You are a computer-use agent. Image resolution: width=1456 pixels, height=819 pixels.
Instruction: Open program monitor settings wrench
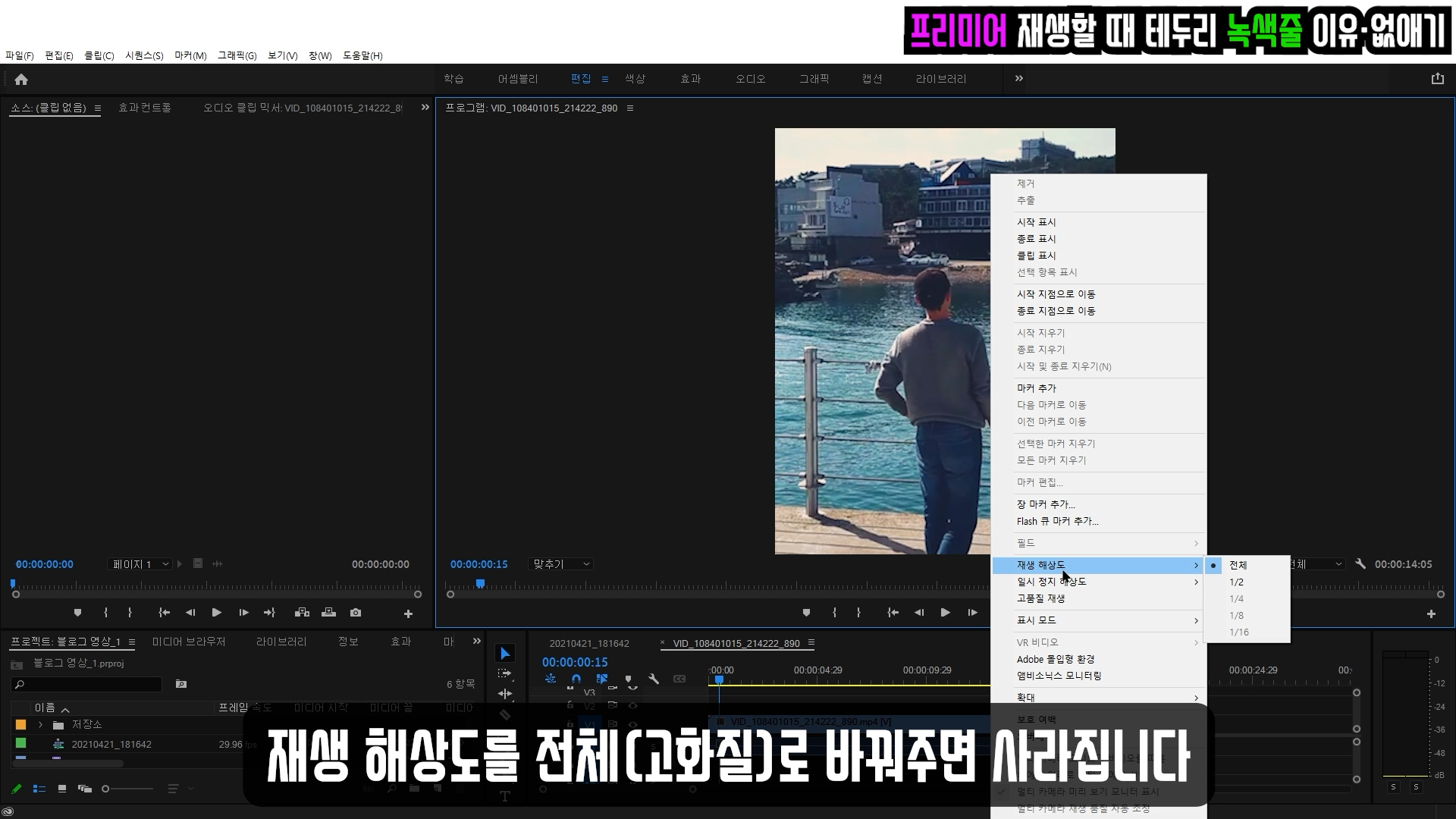[x=1360, y=564]
